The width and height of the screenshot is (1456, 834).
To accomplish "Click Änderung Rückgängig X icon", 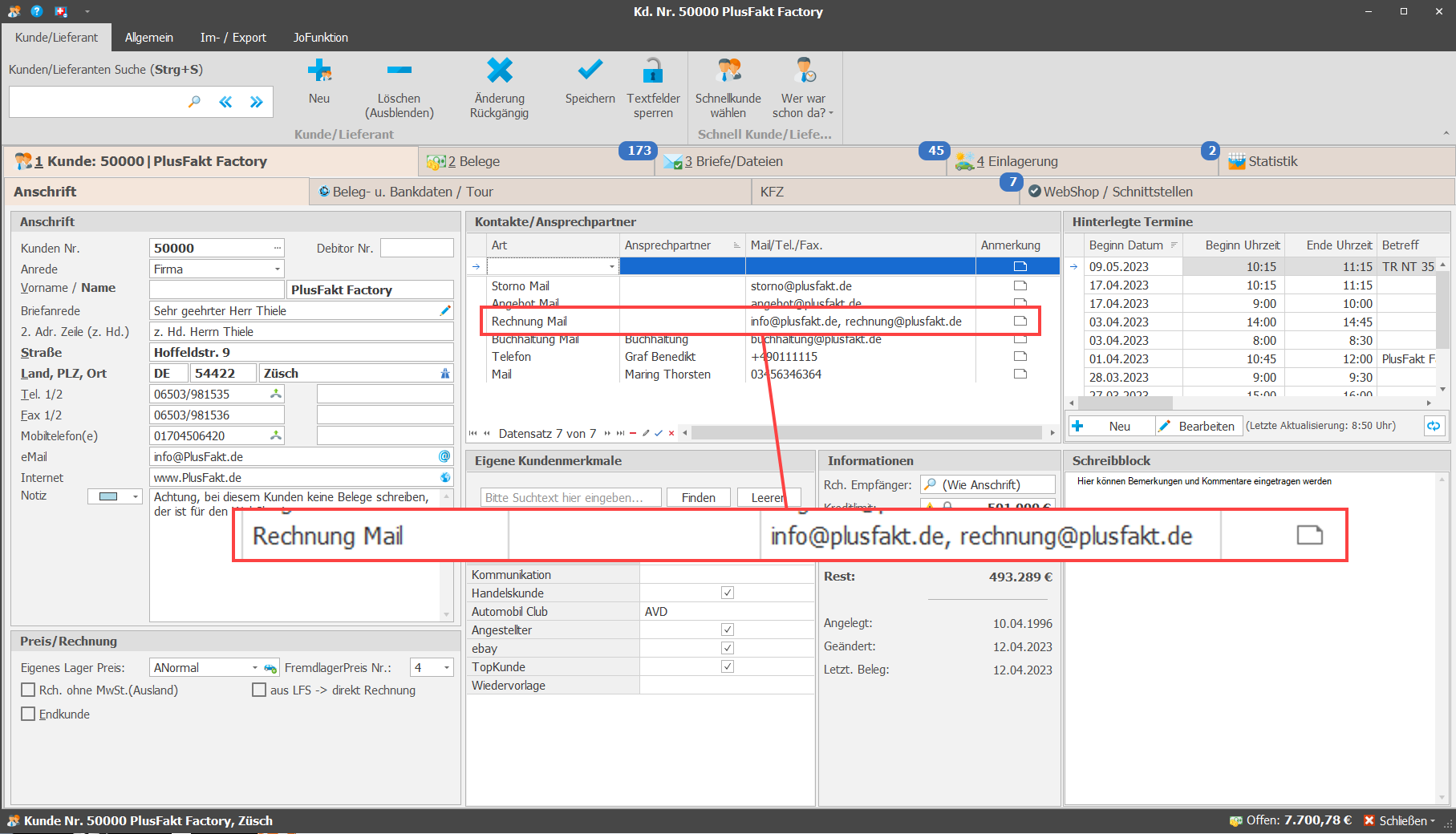I will tap(499, 71).
